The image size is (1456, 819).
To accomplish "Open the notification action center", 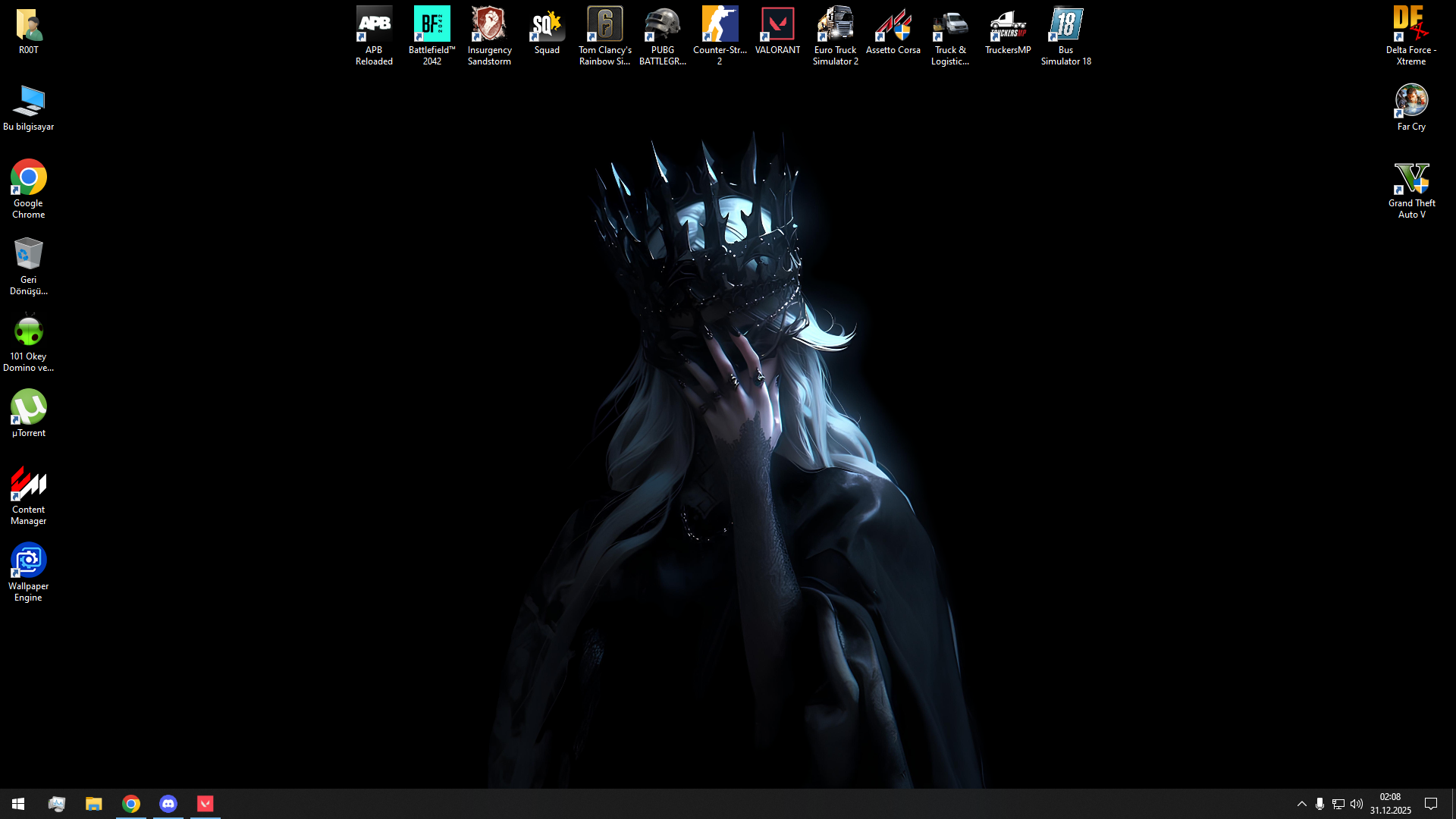I will point(1431,804).
